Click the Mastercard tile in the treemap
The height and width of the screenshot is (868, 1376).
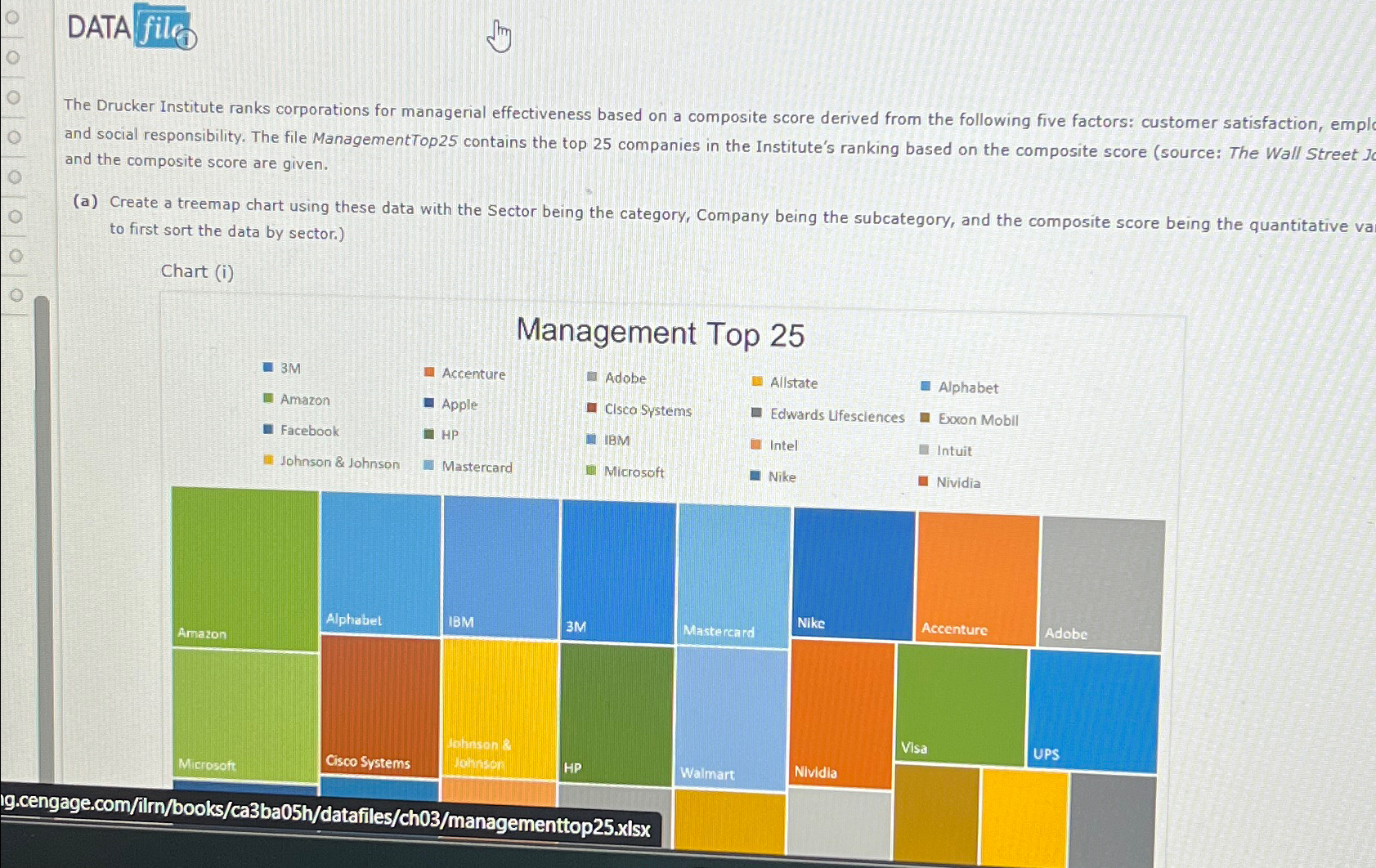pos(734,577)
